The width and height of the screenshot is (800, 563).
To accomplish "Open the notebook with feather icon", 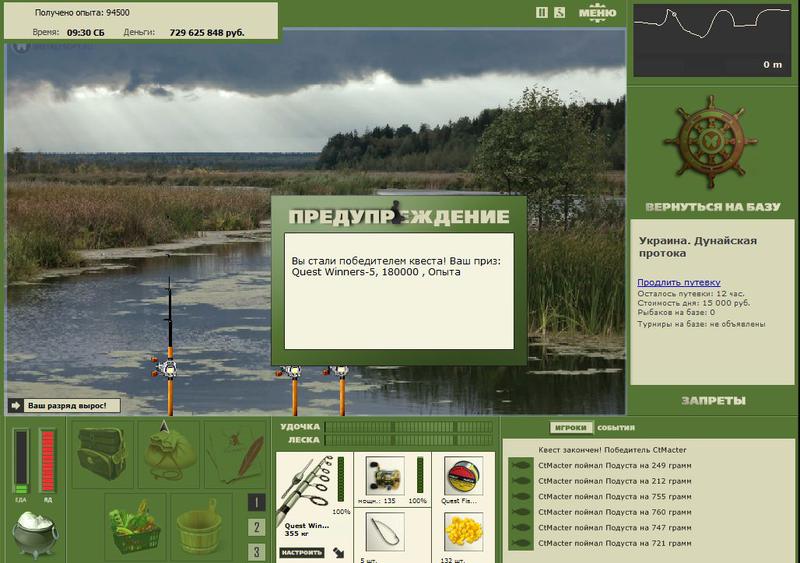I will tap(235, 454).
